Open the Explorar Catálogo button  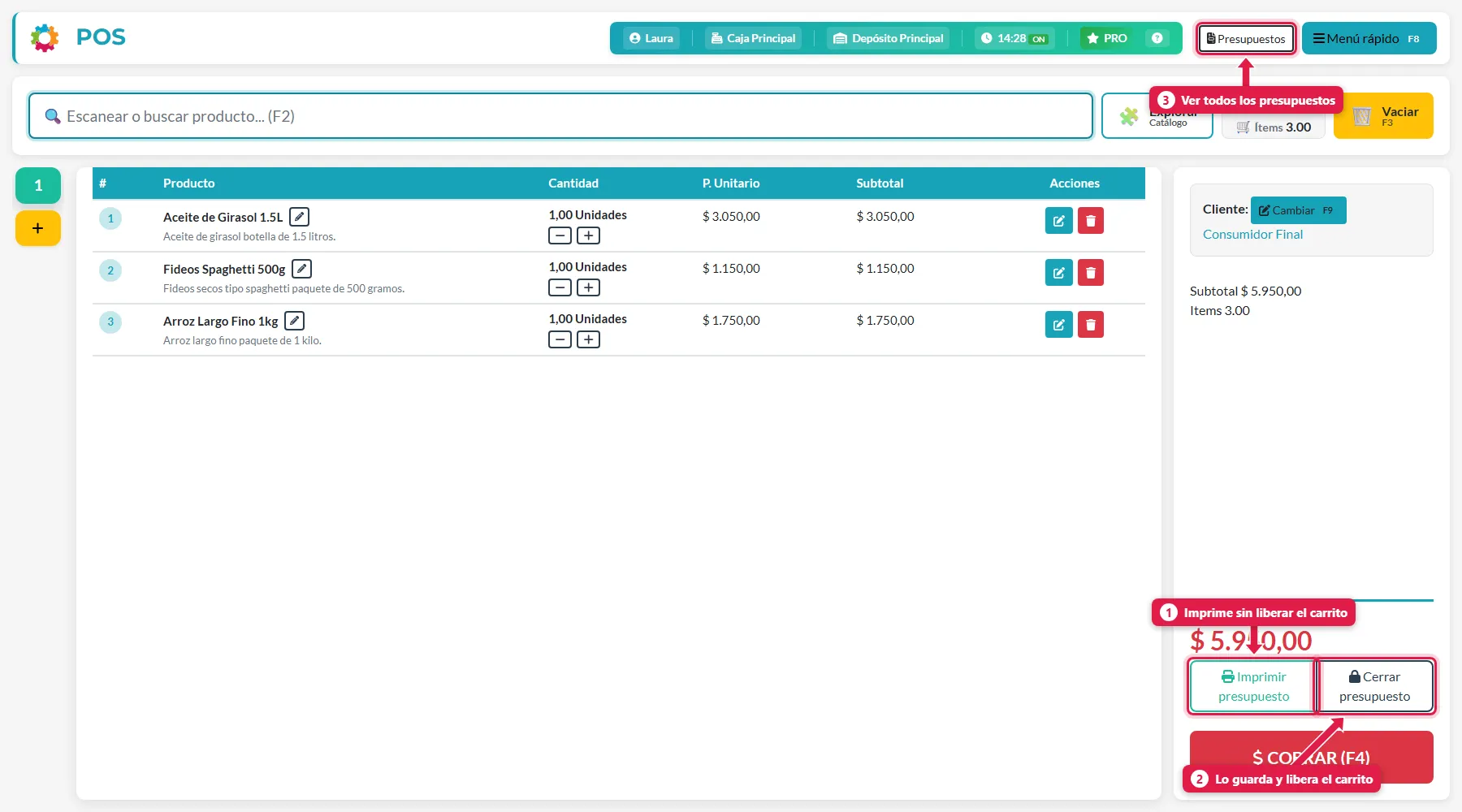click(1157, 116)
